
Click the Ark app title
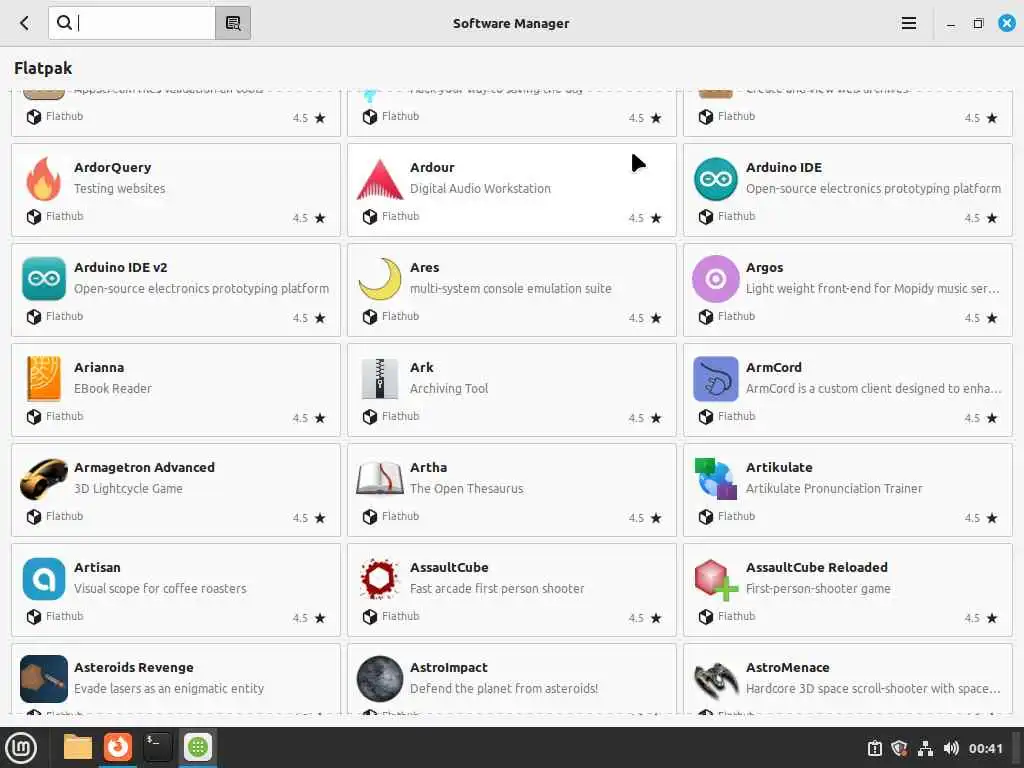coord(421,367)
